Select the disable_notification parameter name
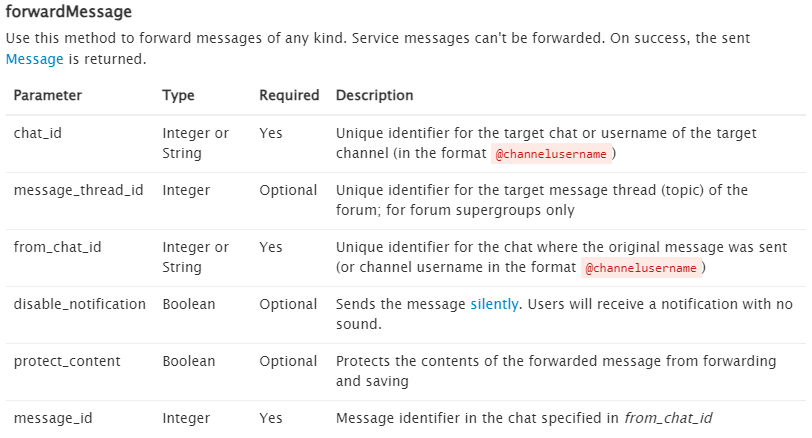 click(x=80, y=304)
